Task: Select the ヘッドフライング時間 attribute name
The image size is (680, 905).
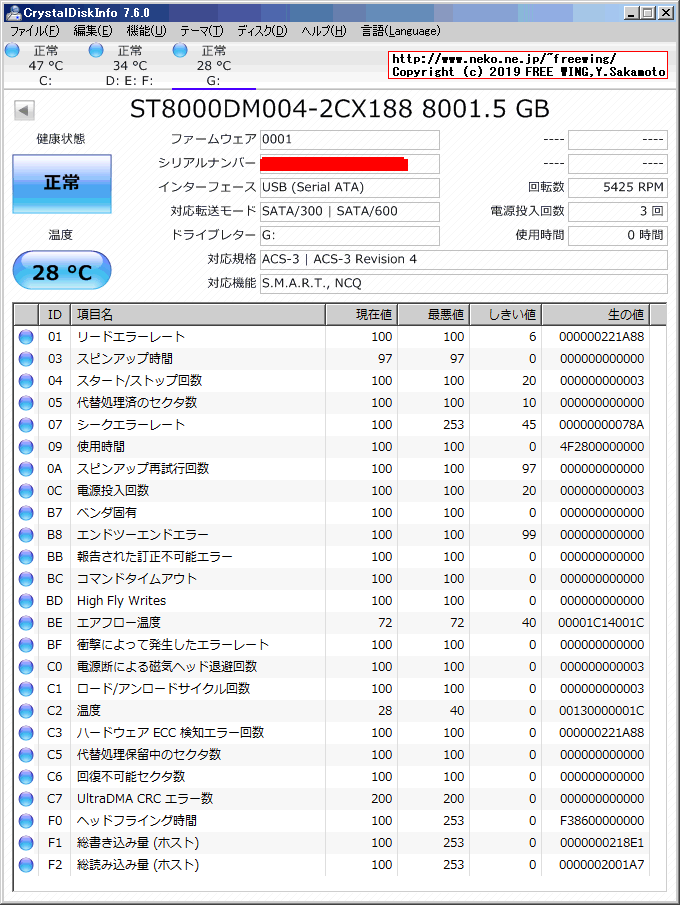Action: click(137, 821)
